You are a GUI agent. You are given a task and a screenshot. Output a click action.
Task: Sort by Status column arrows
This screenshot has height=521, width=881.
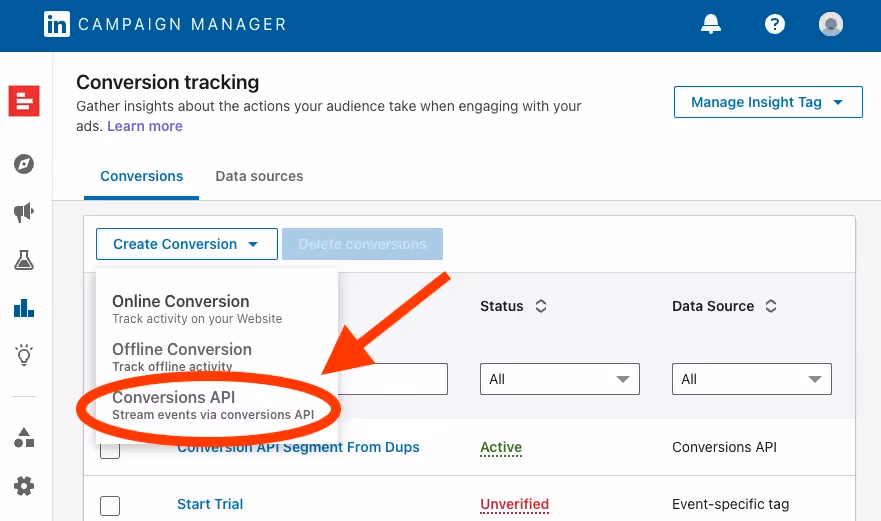[541, 306]
